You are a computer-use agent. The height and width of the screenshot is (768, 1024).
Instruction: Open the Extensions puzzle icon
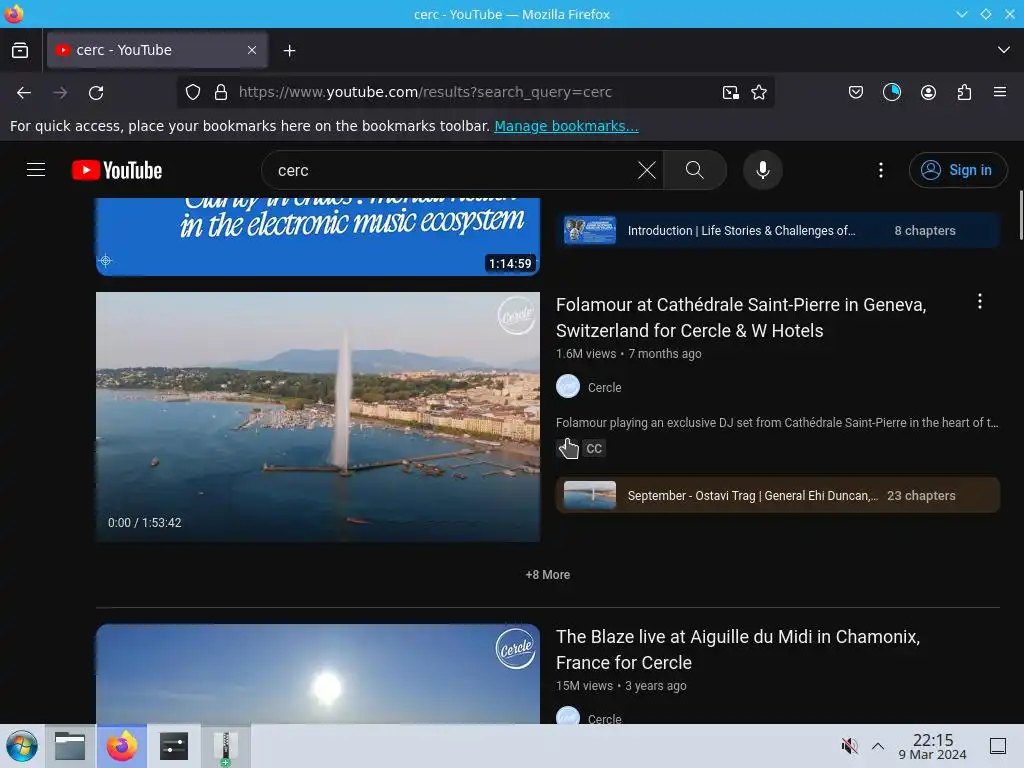click(964, 93)
